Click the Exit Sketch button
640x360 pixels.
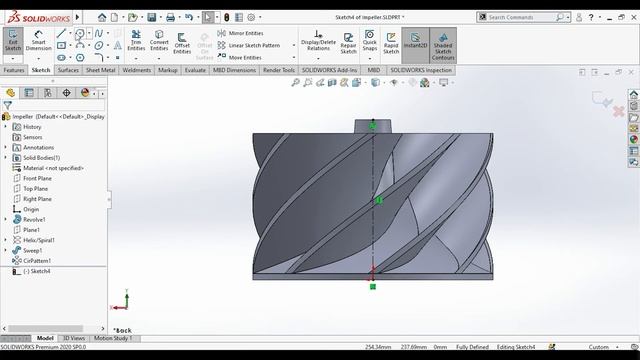[13, 40]
